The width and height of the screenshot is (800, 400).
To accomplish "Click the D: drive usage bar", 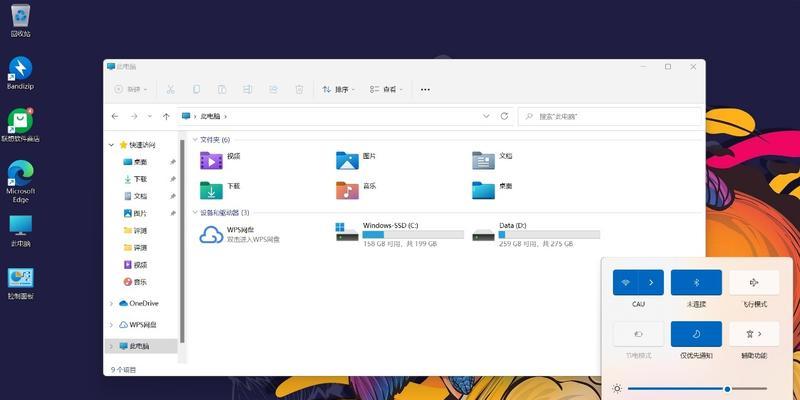I will pos(549,235).
